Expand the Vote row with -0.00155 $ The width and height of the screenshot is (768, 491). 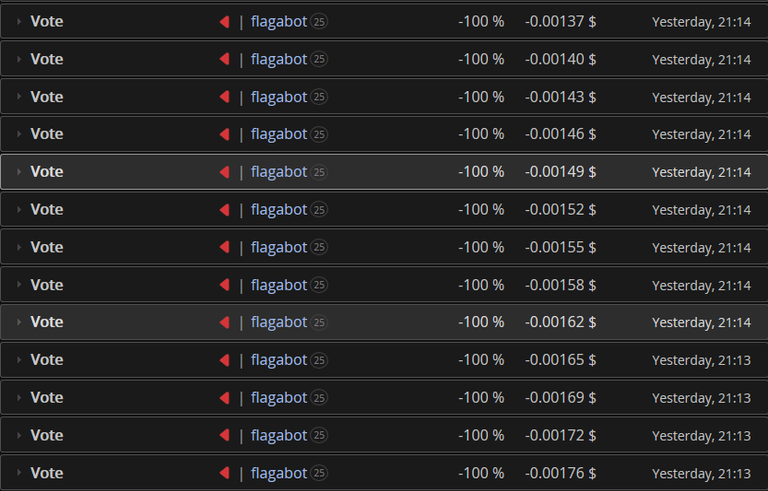(x=19, y=247)
